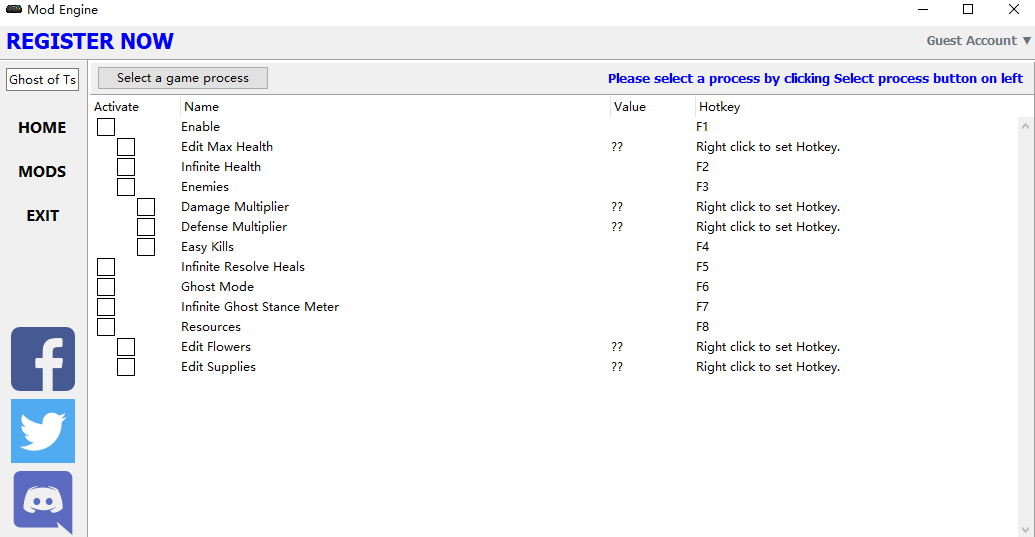Maximize the Mod Engine window
1035x537 pixels.
[968, 9]
